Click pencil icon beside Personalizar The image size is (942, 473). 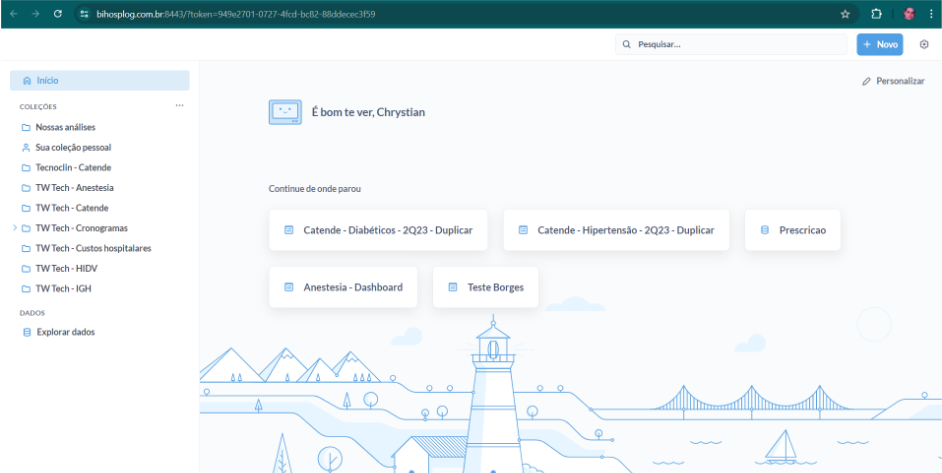(x=866, y=81)
